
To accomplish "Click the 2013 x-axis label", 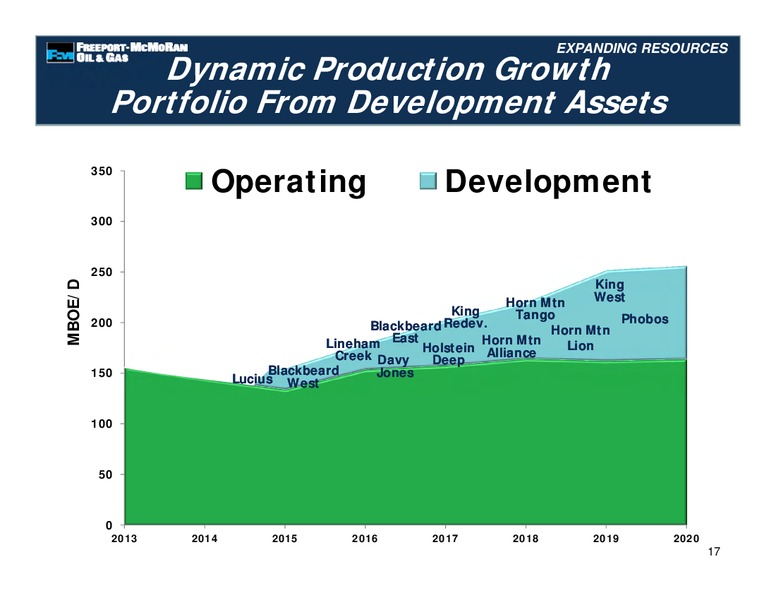I will pos(124,539).
